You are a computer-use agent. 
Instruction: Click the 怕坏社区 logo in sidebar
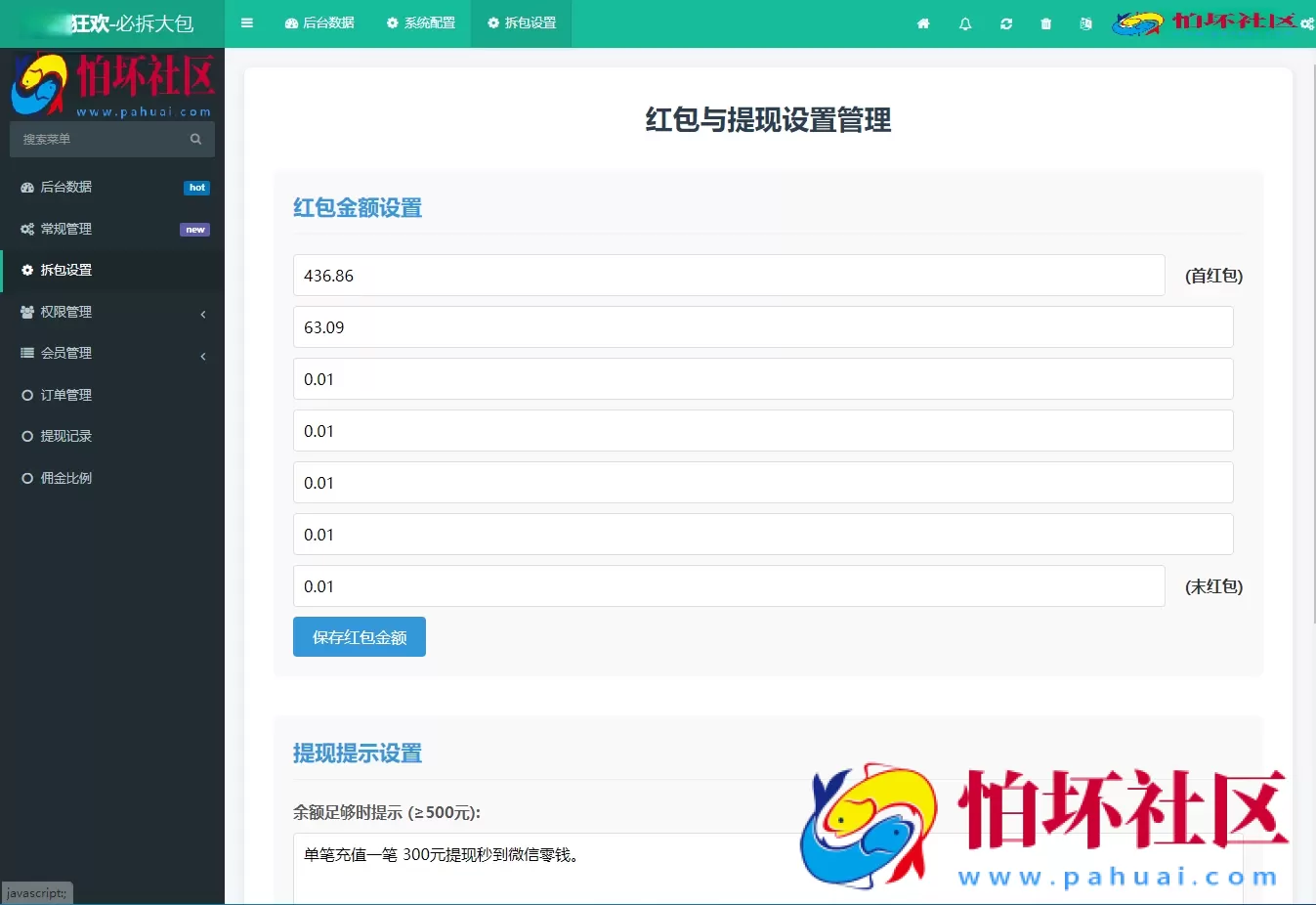coord(112,83)
